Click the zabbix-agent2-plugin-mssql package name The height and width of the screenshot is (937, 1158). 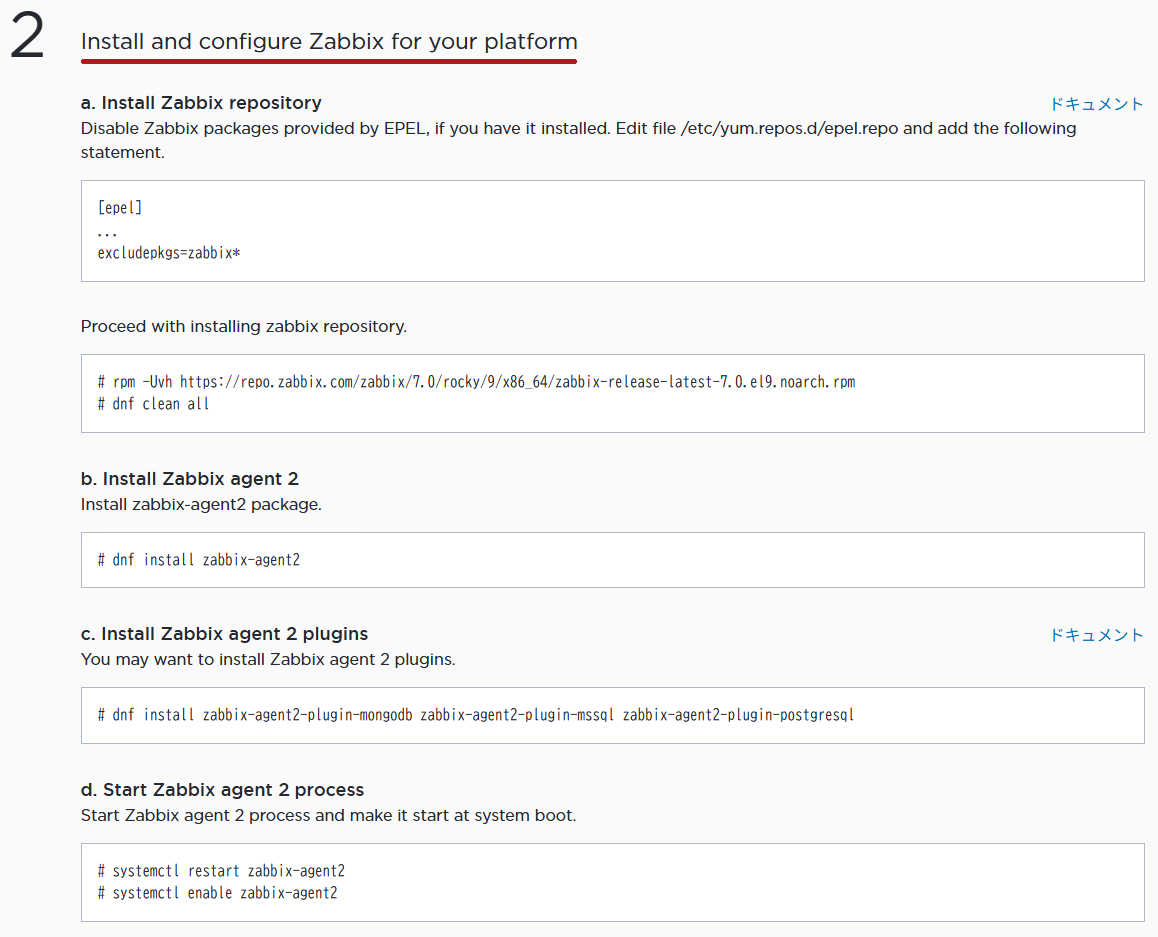click(517, 715)
